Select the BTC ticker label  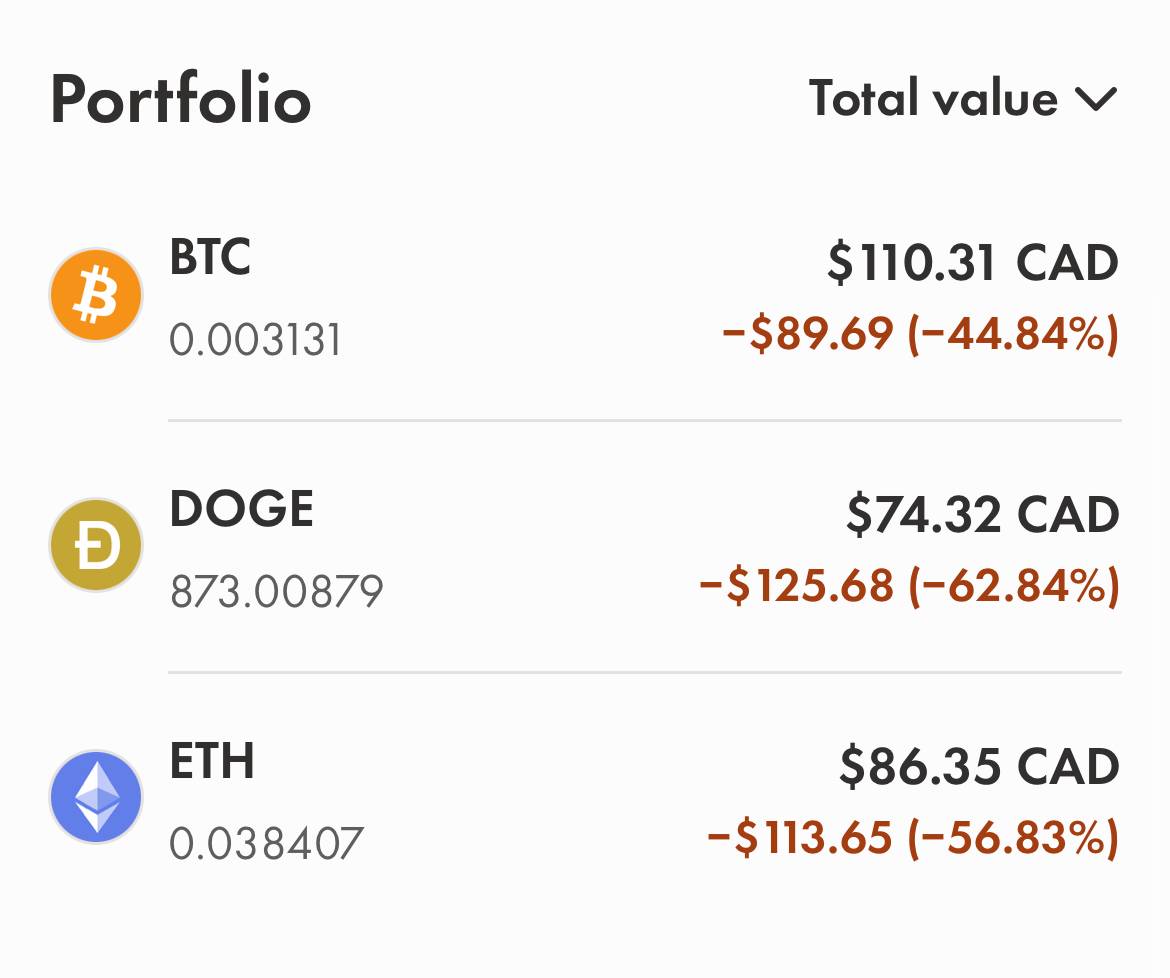pos(210,257)
